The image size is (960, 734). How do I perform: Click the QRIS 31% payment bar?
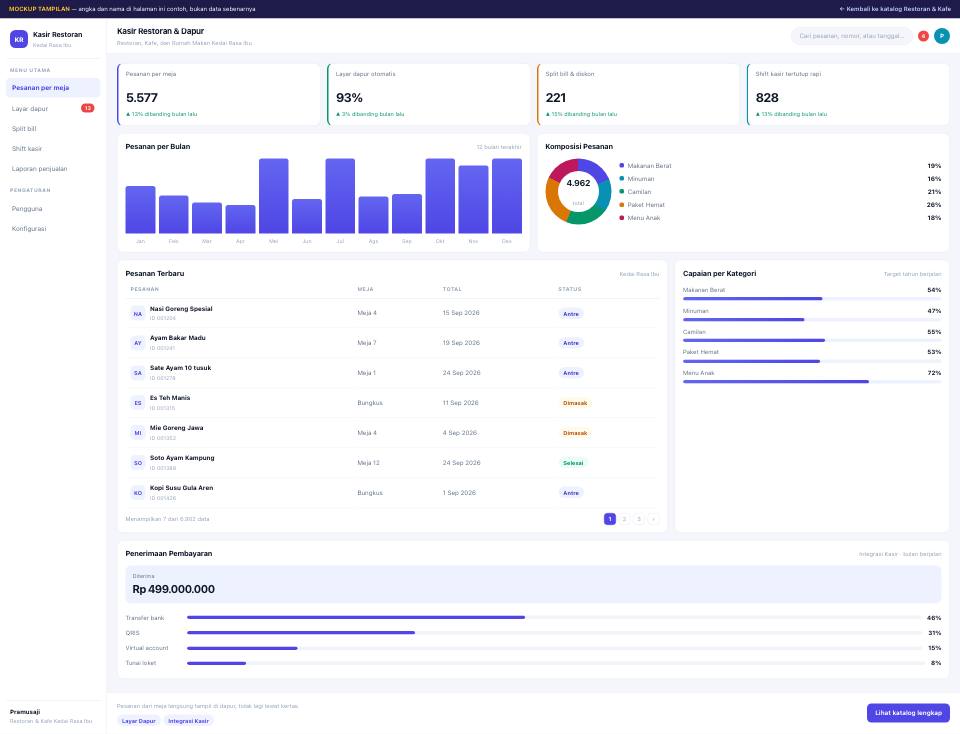[x=555, y=632]
